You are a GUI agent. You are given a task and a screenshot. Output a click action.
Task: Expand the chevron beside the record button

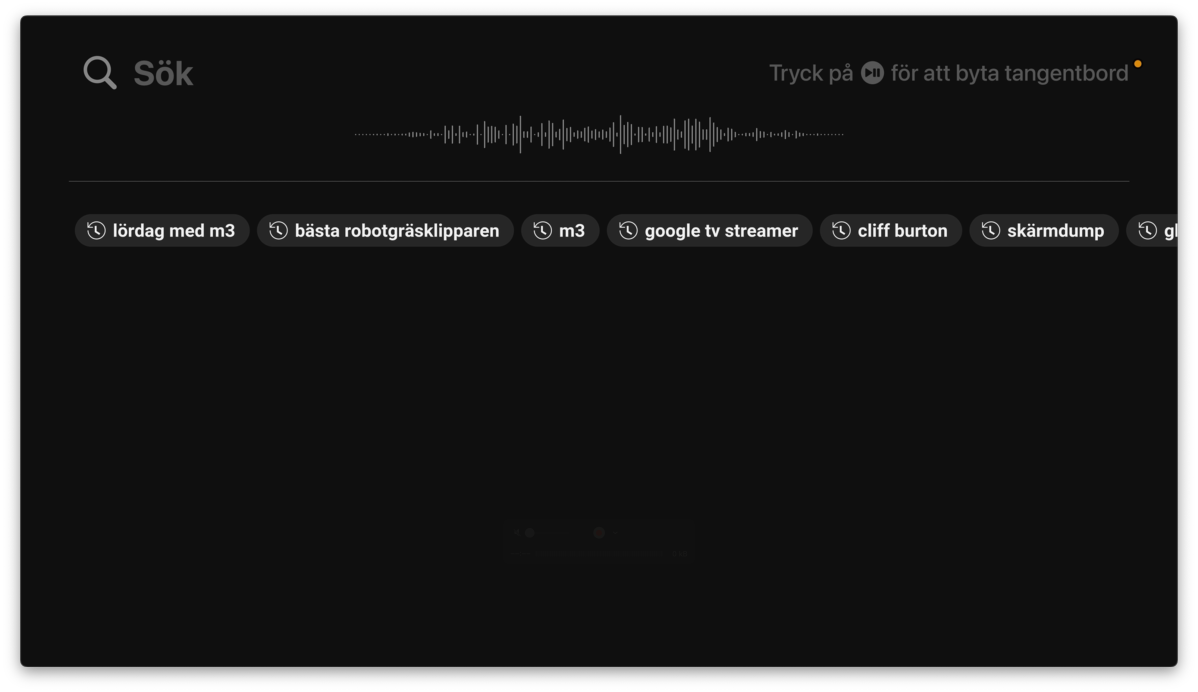pos(615,533)
